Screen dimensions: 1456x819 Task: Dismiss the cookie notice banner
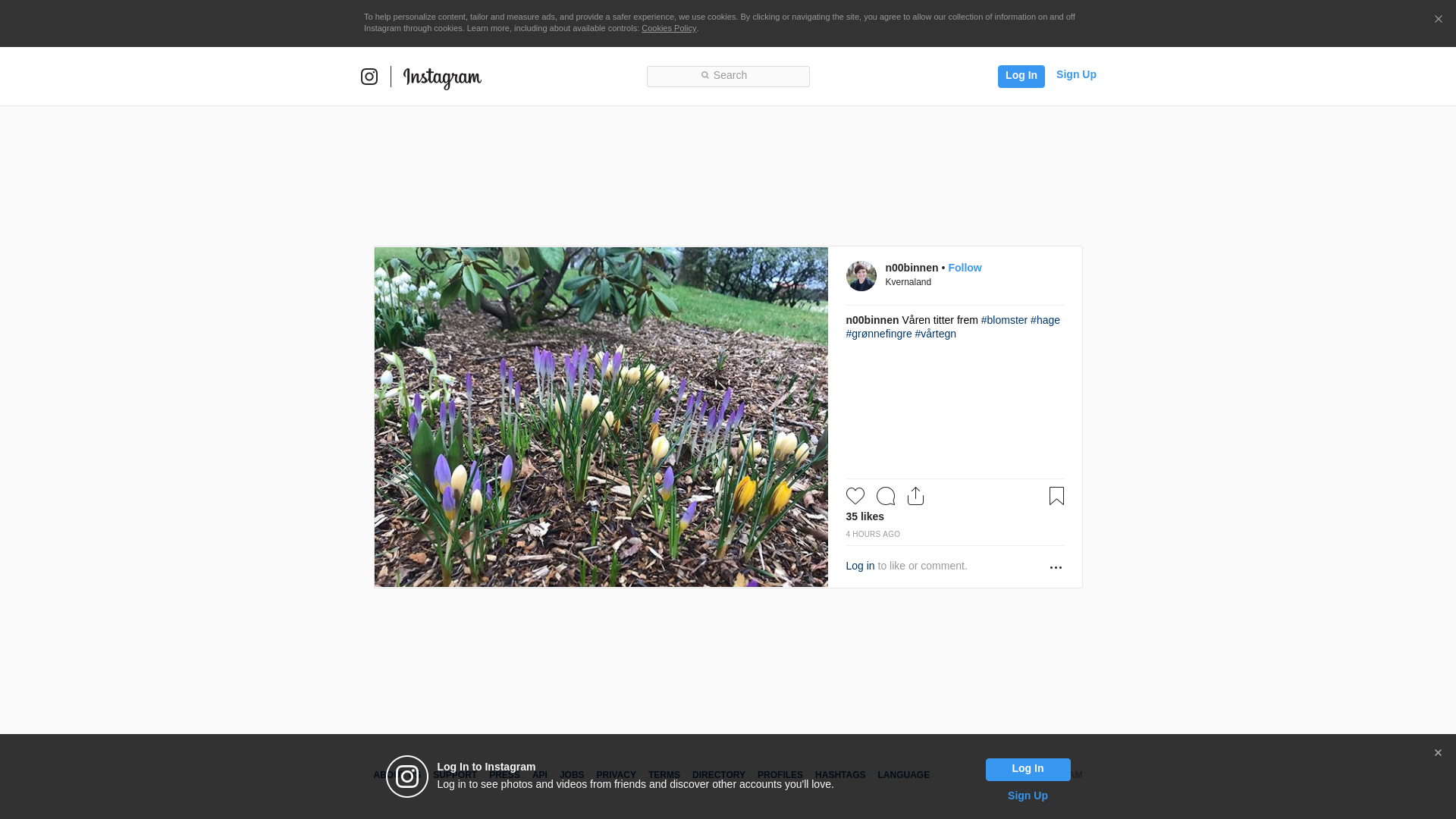(x=1438, y=20)
